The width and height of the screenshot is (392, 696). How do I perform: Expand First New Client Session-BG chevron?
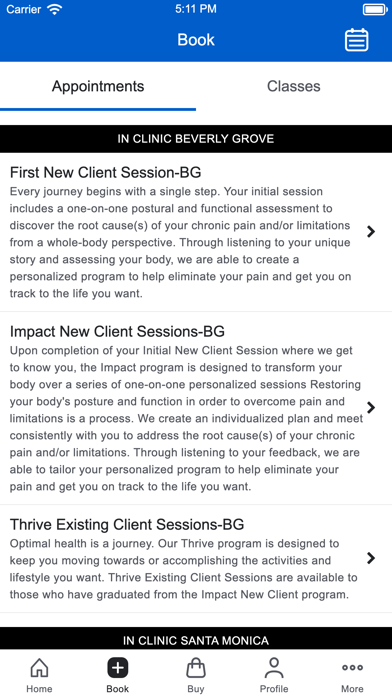pyautogui.click(x=371, y=231)
